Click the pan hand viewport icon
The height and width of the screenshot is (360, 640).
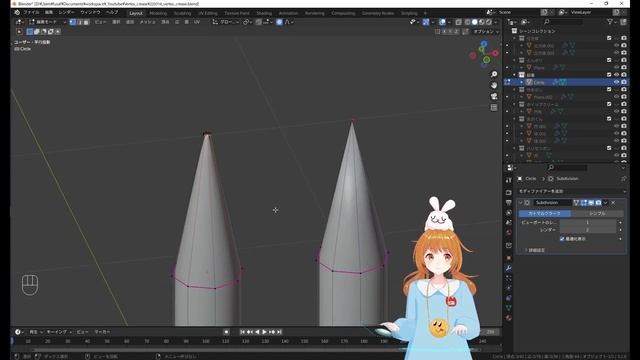click(494, 85)
